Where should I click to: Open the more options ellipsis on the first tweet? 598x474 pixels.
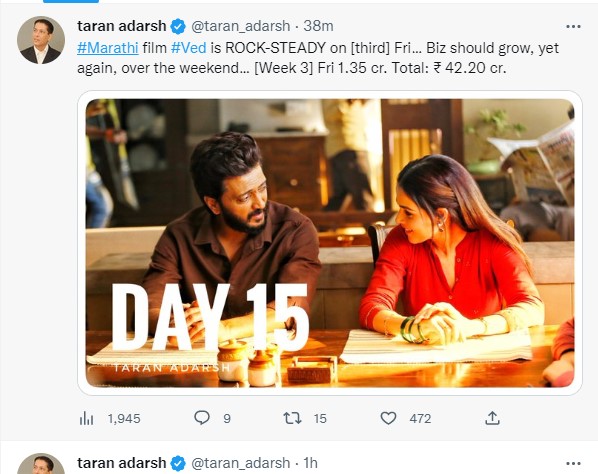573,26
